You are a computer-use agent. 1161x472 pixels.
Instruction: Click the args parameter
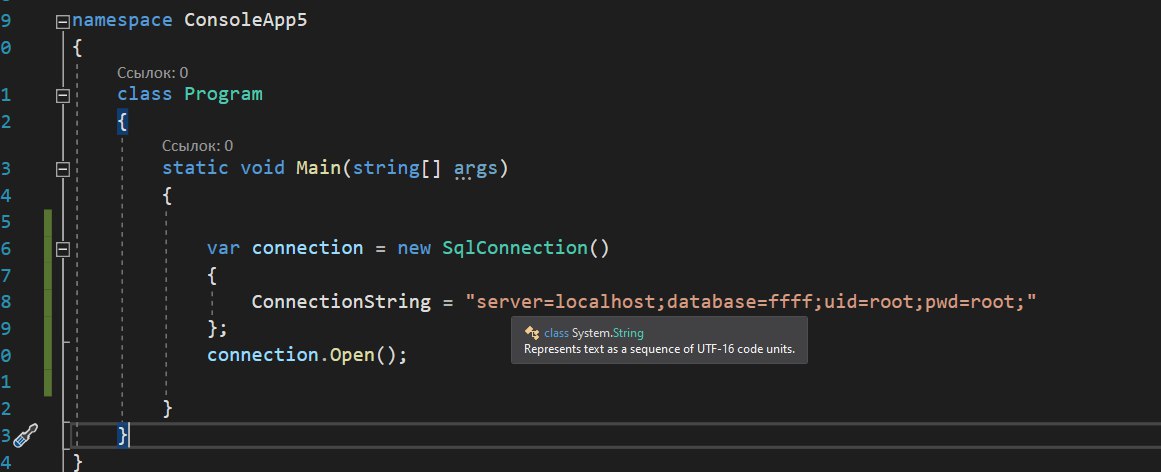tap(475, 168)
